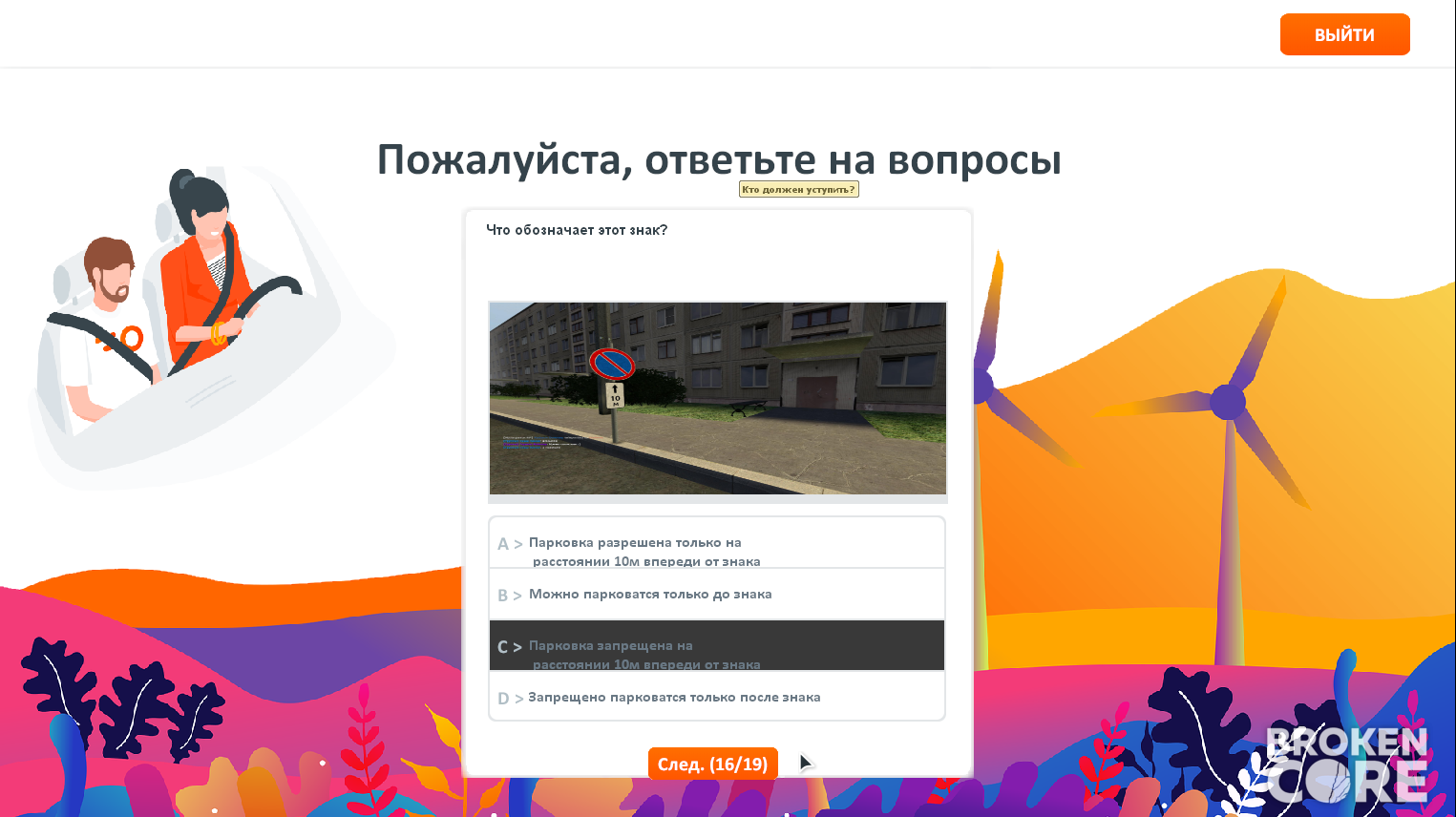Click the ВЫЙТИ exit button
This screenshot has width=1456, height=817.
click(x=1344, y=34)
